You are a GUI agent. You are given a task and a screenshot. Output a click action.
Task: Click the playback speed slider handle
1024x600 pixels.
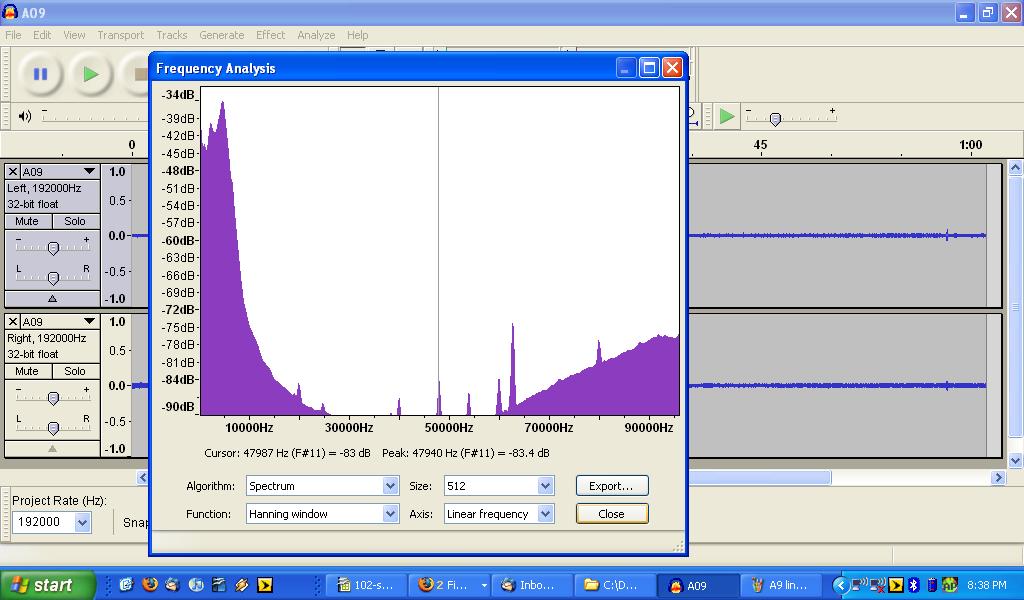774,120
